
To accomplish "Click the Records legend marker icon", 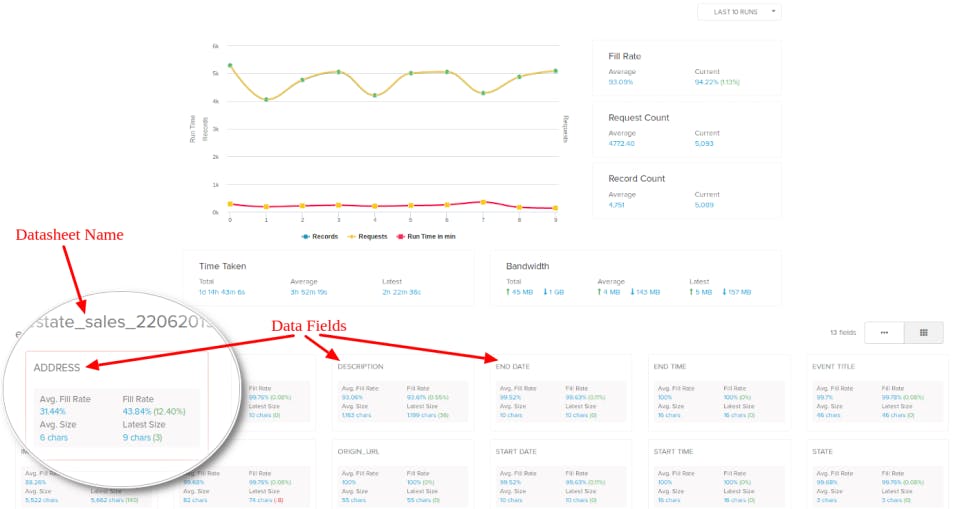I will point(305,236).
